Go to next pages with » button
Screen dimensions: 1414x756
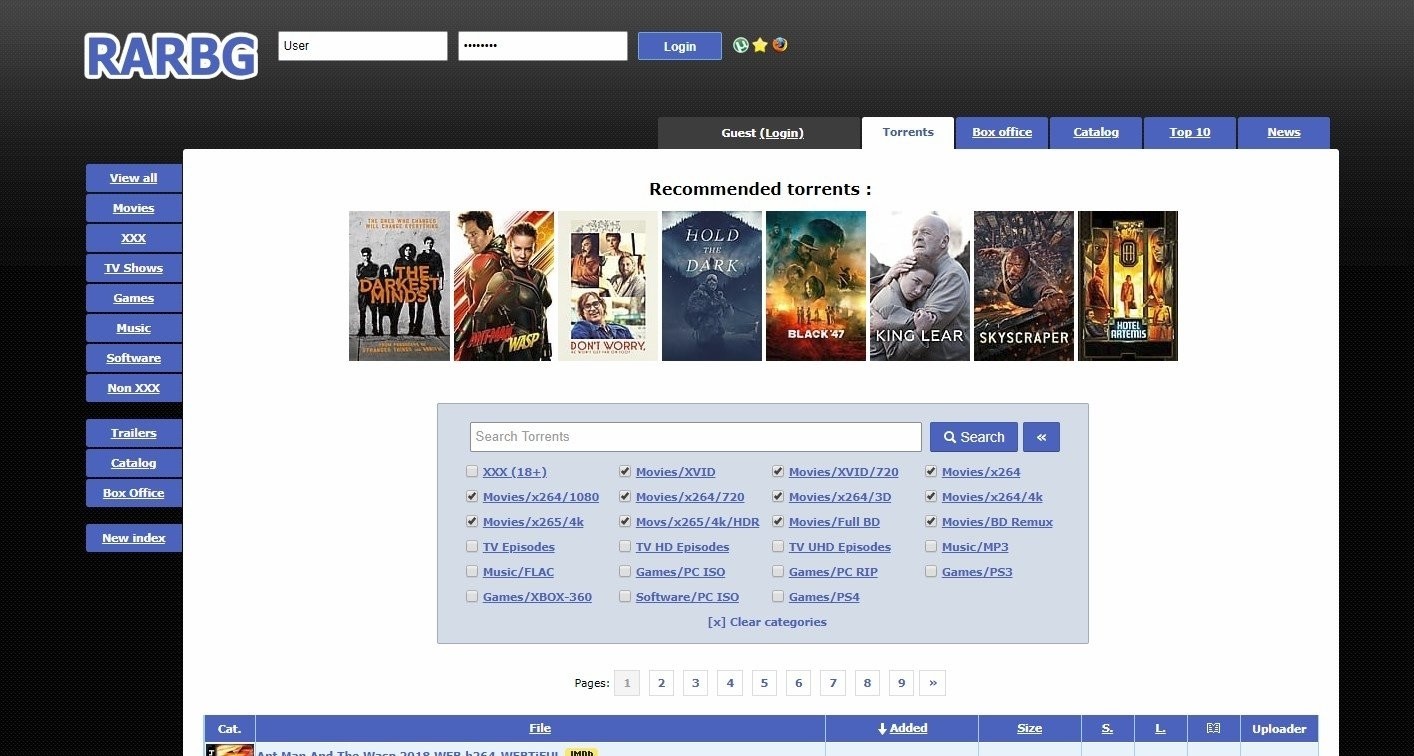932,683
